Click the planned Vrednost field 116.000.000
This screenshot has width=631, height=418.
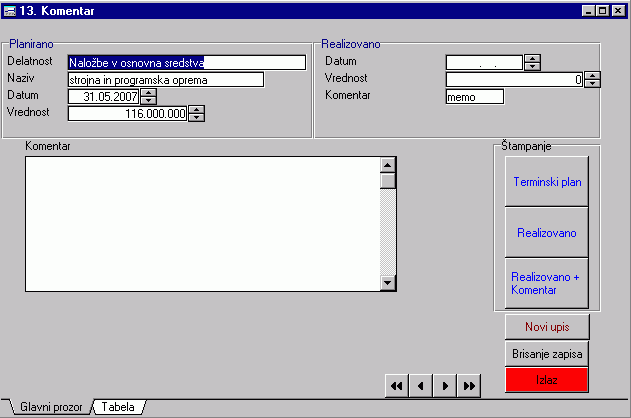click(x=127, y=113)
